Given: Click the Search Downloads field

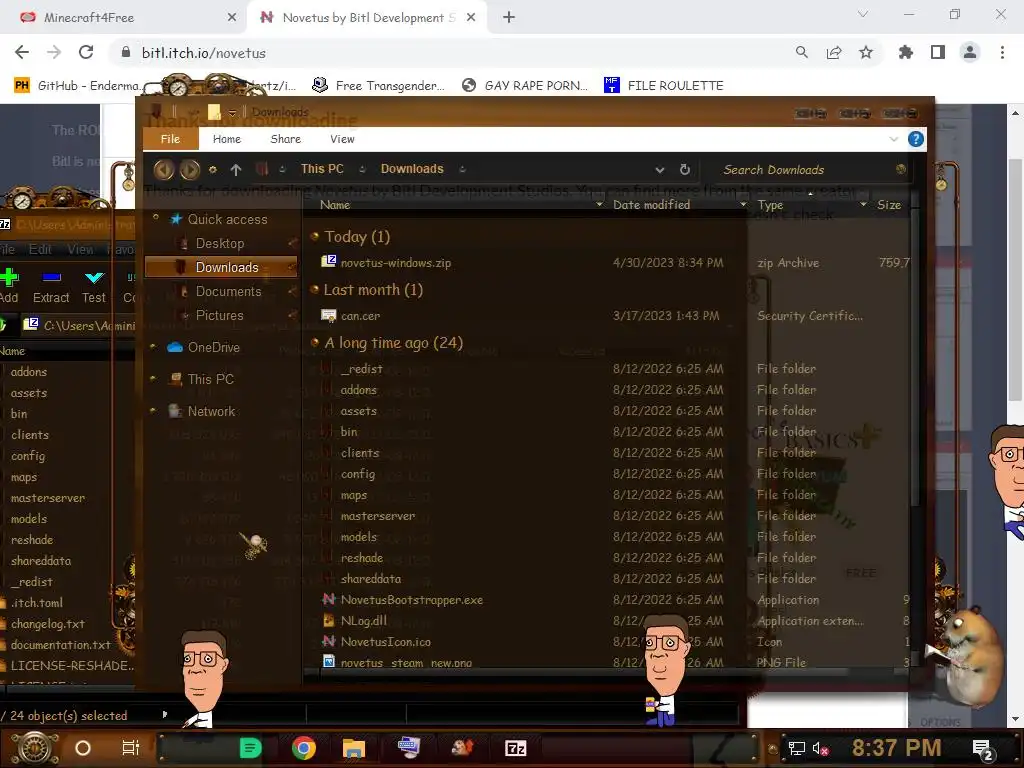Looking at the screenshot, I should [x=808, y=170].
